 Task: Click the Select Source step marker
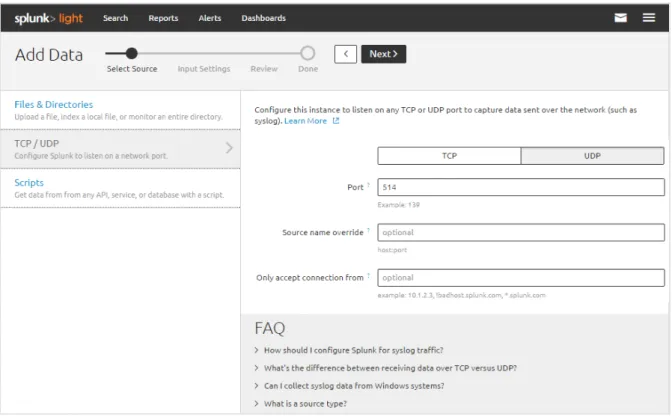click(x=132, y=53)
